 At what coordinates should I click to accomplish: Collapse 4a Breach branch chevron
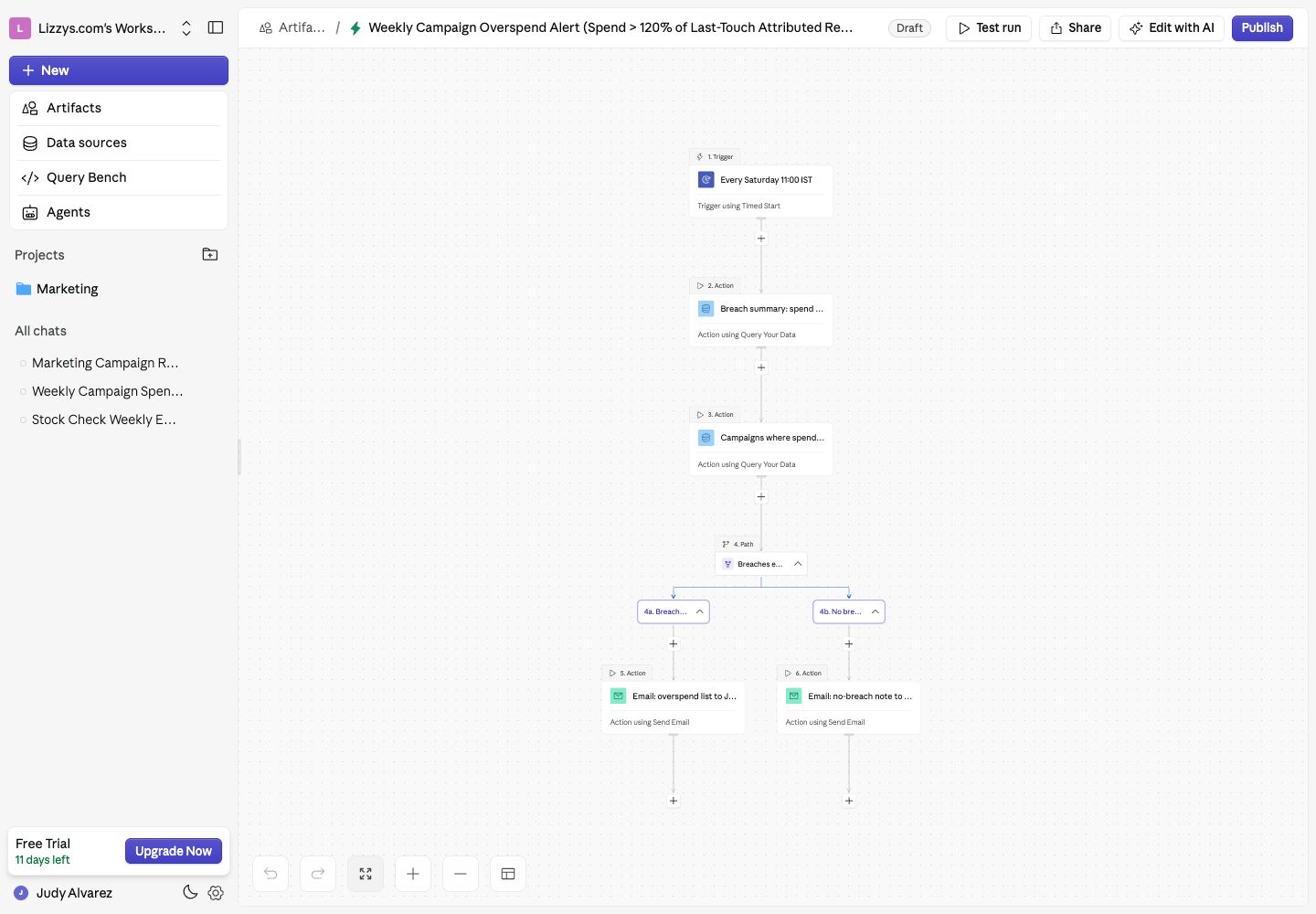[x=699, y=611]
